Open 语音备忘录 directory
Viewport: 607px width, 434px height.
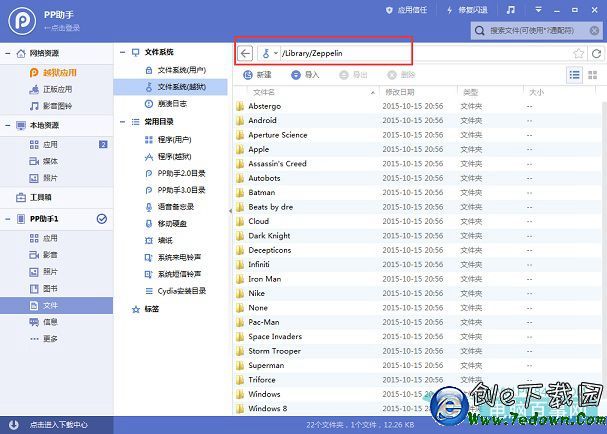point(169,207)
